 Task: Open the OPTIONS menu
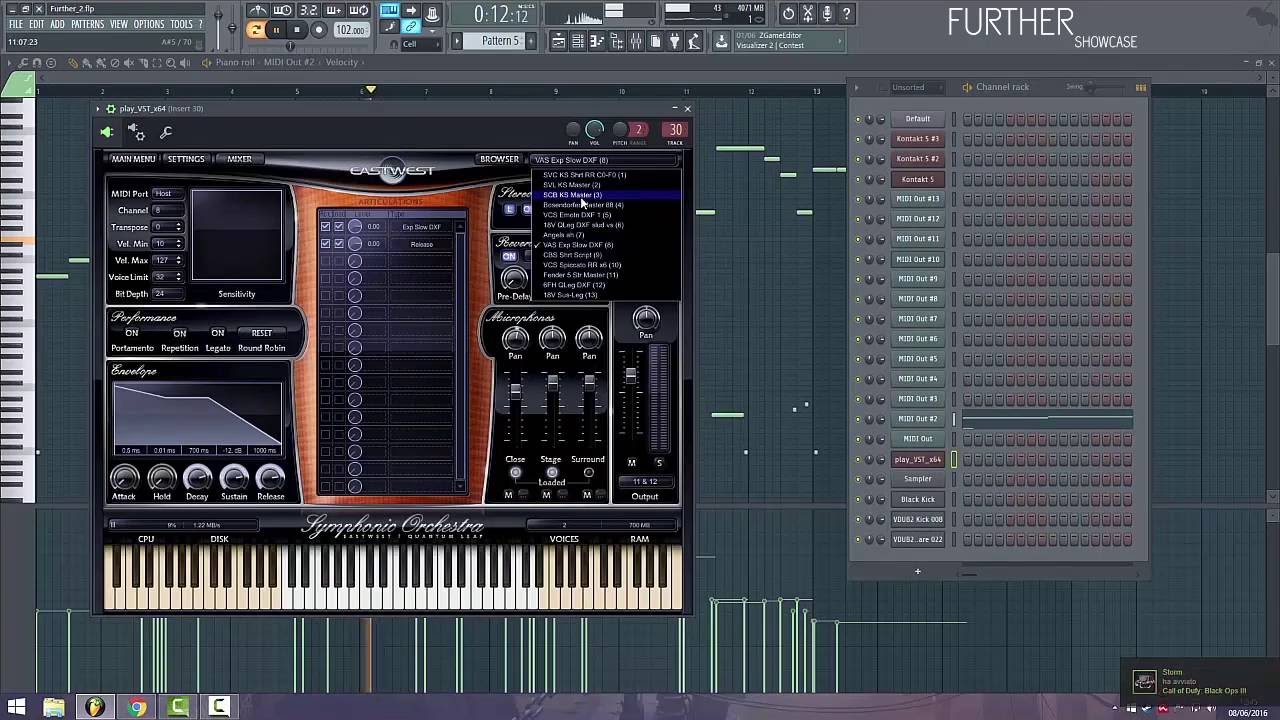pyautogui.click(x=149, y=24)
